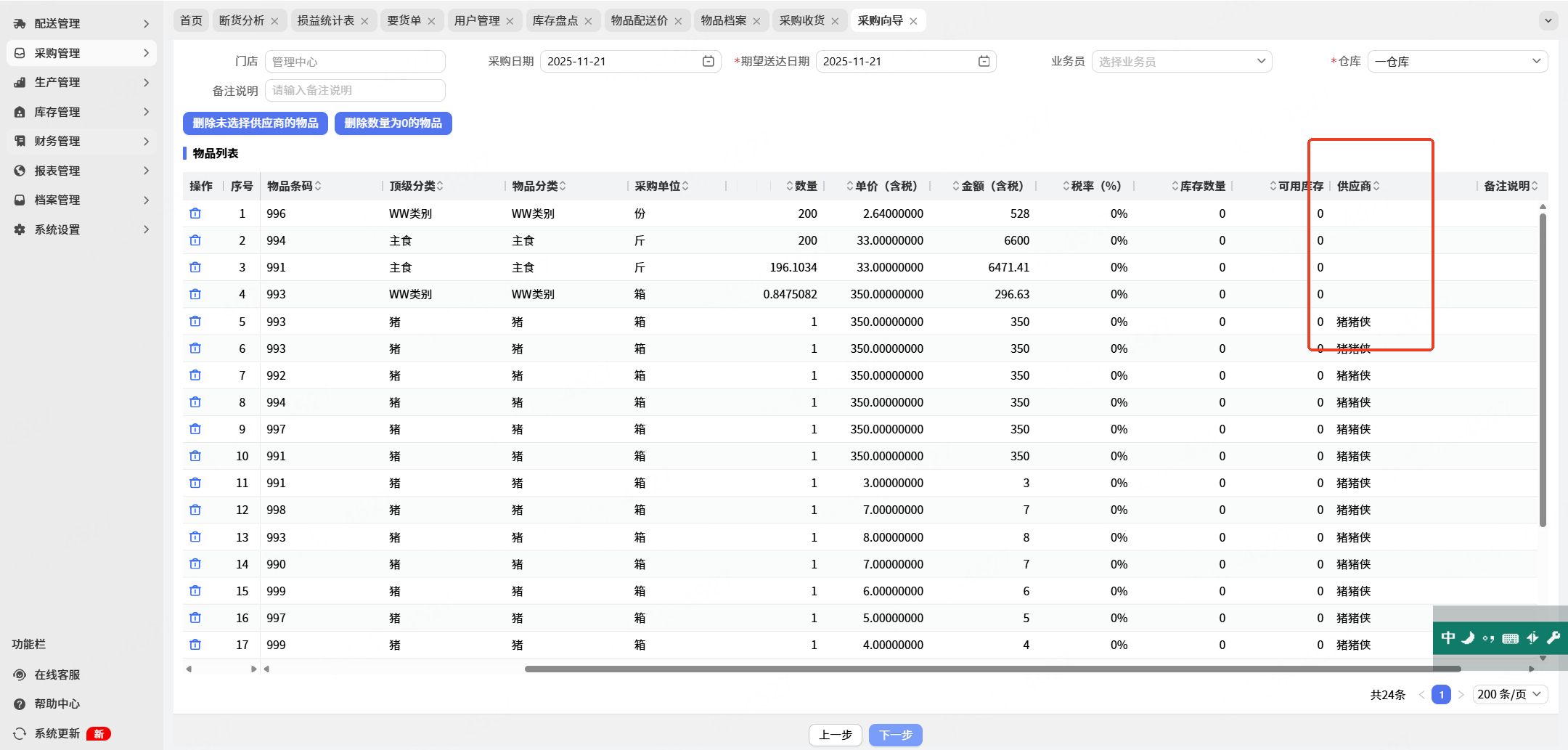Image resolution: width=1568 pixels, height=750 pixels.
Task: Click the 系统更新 refresh icon
Action: (x=20, y=733)
